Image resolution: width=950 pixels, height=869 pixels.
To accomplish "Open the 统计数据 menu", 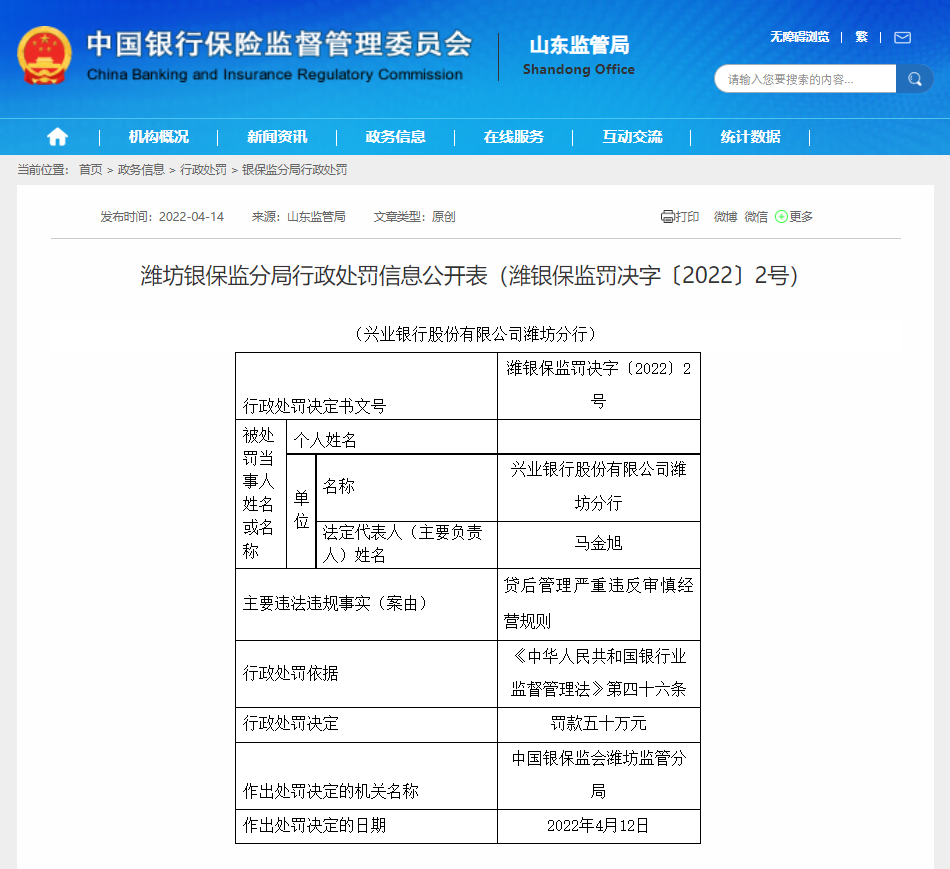I will pos(750,137).
